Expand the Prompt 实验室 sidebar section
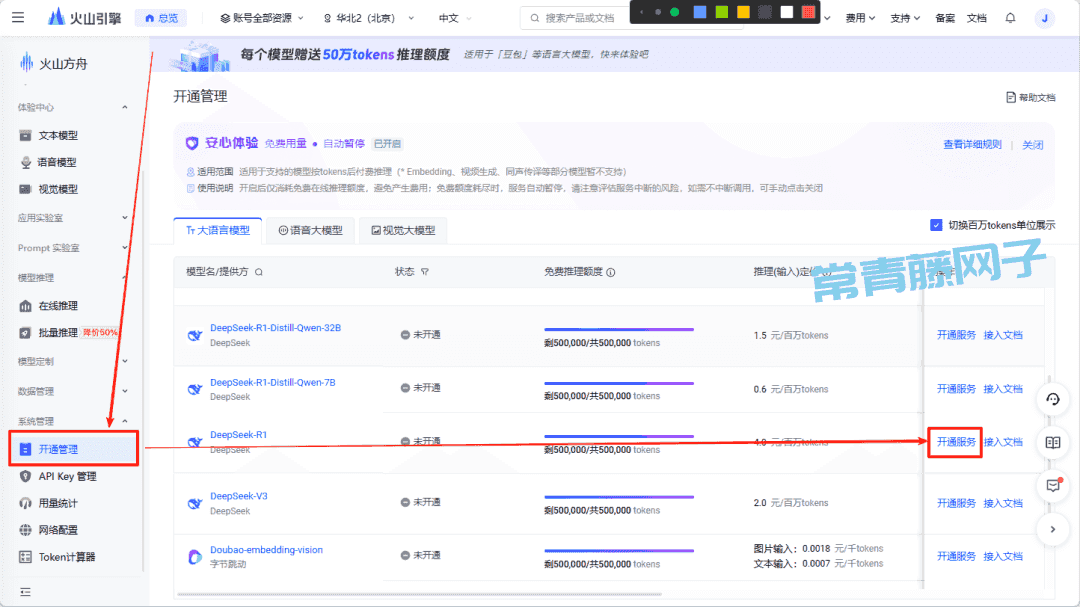 pyautogui.click(x=125, y=248)
